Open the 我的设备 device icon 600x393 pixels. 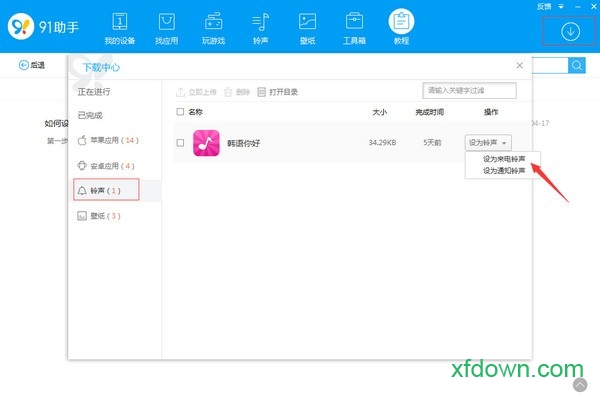pos(120,22)
